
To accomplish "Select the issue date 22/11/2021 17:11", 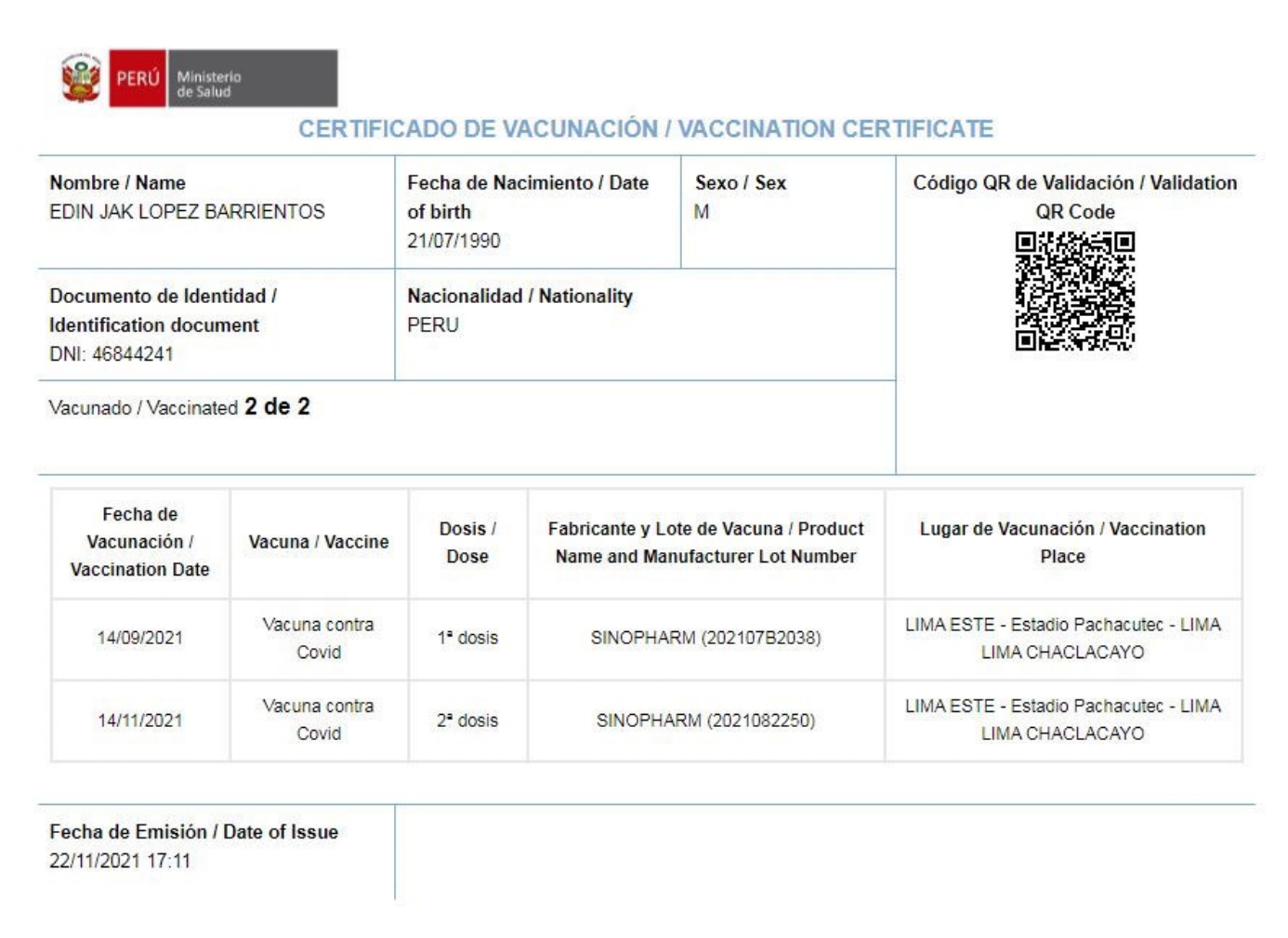I will [120, 861].
